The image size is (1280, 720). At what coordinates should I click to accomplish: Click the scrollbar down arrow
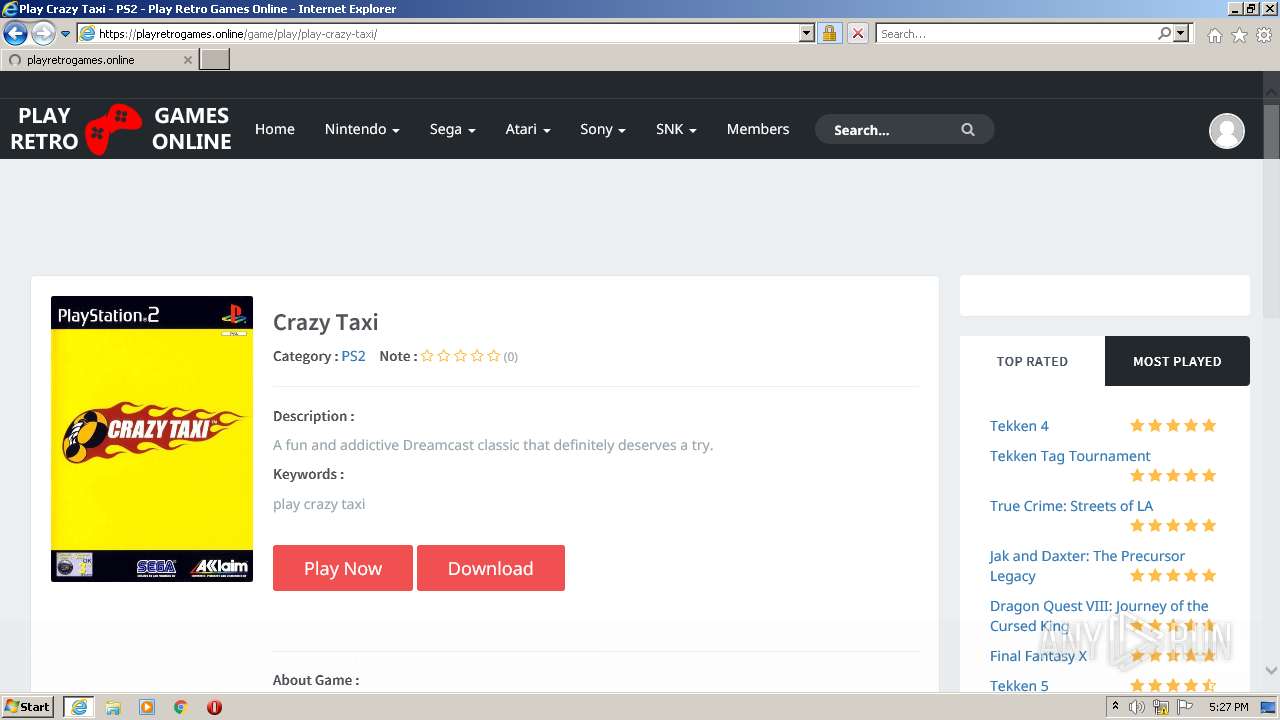click(x=1271, y=671)
